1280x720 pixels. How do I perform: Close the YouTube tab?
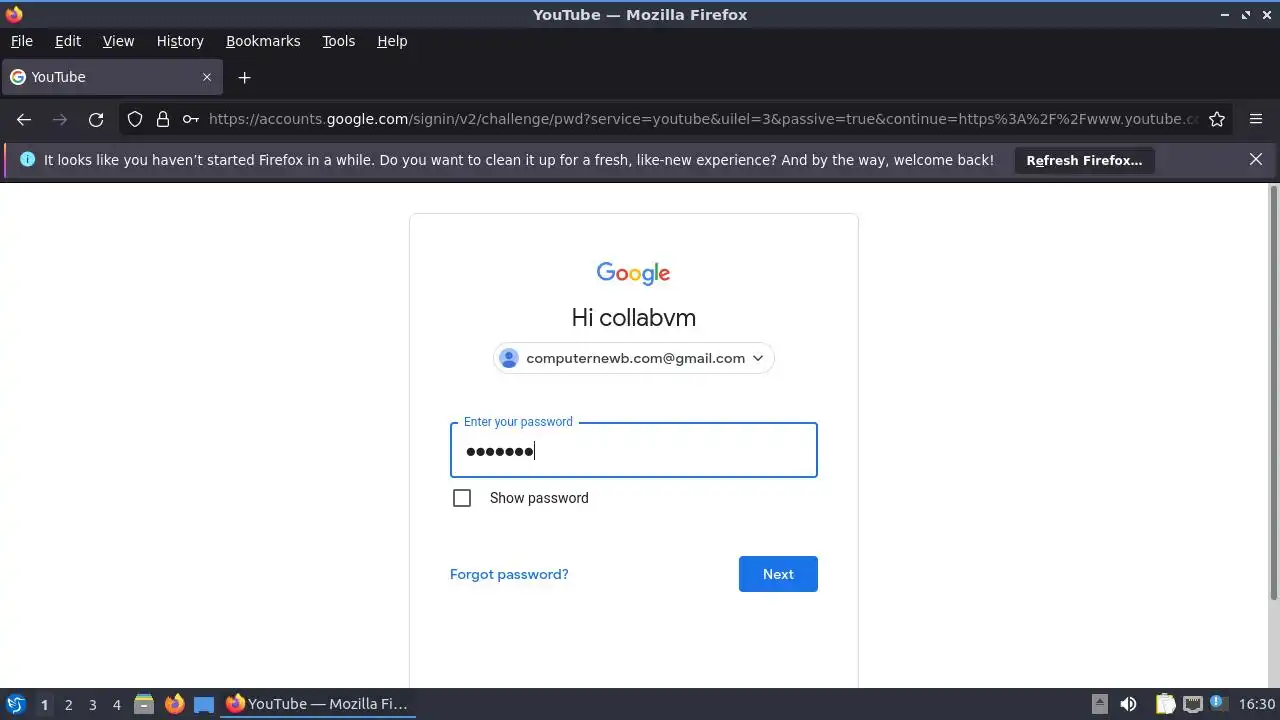coord(207,77)
